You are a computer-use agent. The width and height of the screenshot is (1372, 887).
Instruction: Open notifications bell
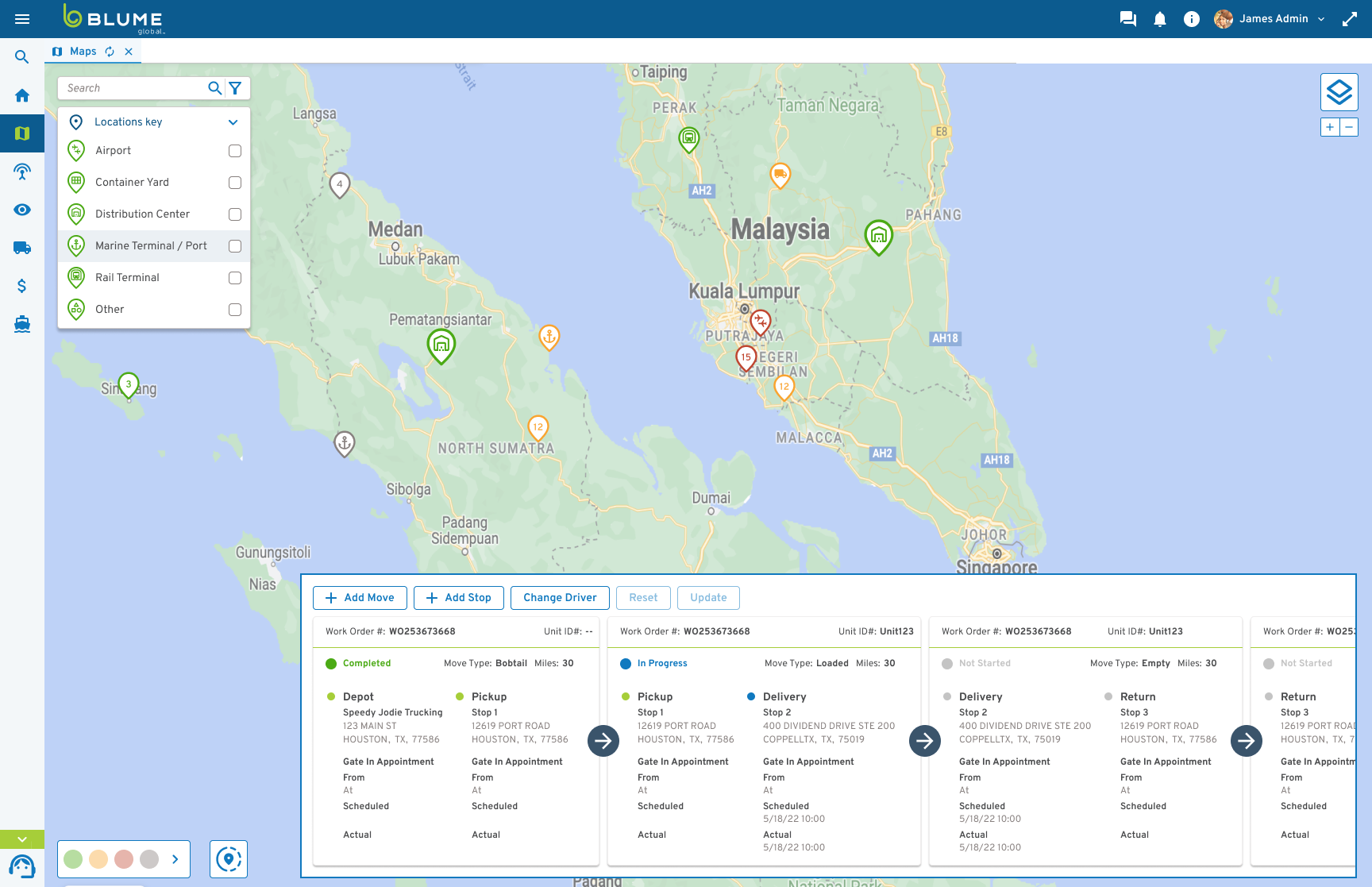point(1160,19)
